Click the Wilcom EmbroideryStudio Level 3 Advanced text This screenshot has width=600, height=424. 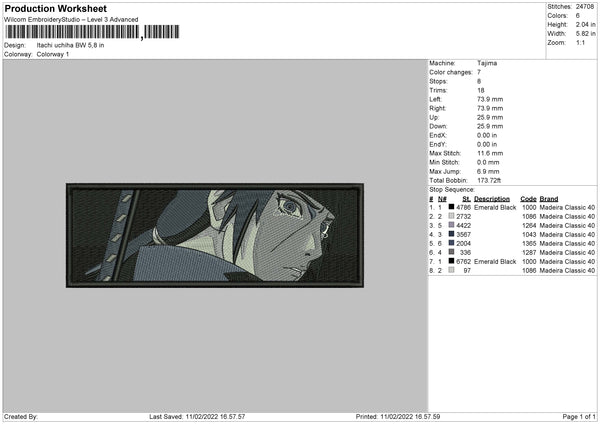tap(71, 20)
